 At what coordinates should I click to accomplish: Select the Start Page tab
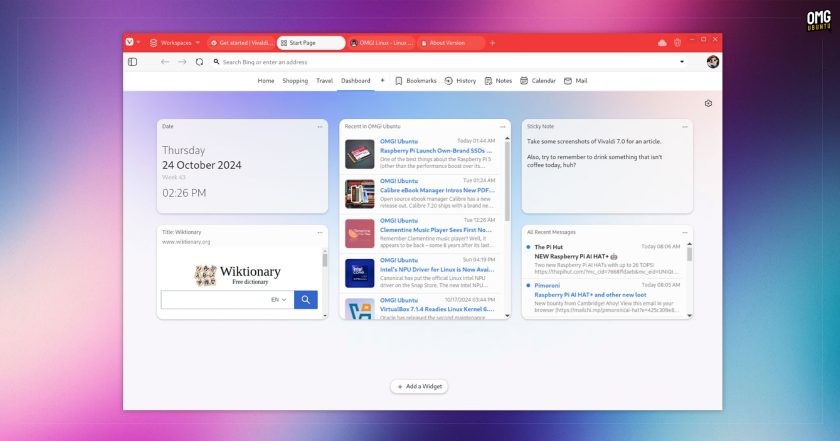(x=311, y=43)
